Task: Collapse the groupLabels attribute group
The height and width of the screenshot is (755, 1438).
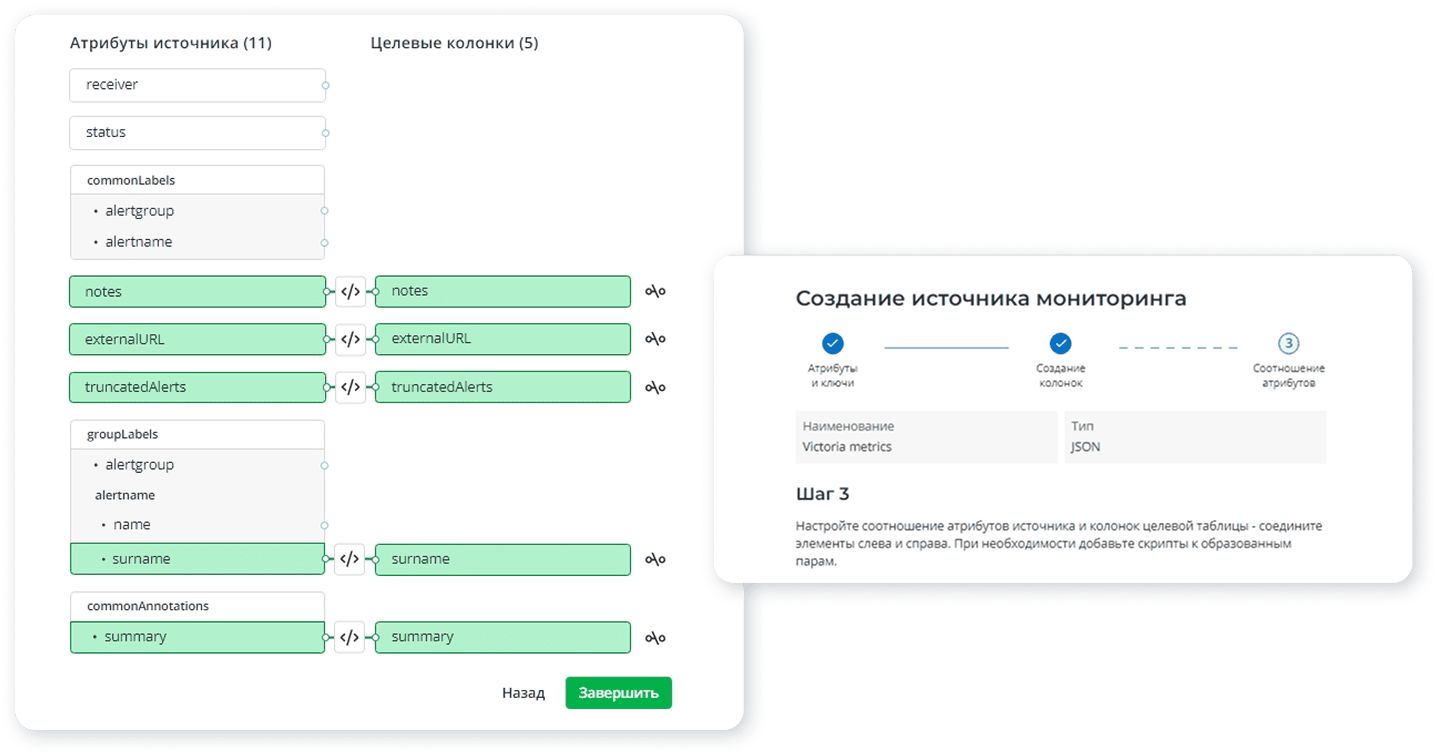Action: pos(197,434)
